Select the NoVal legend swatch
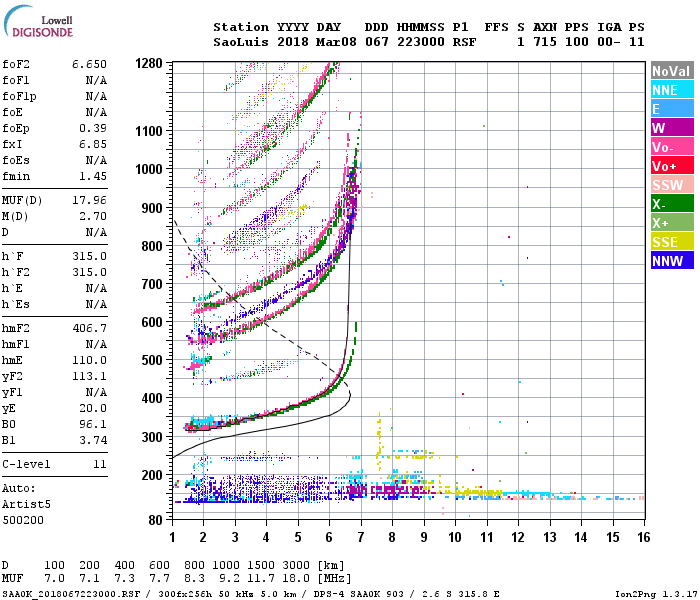Image resolution: width=700 pixels, height=600 pixels. (672, 71)
